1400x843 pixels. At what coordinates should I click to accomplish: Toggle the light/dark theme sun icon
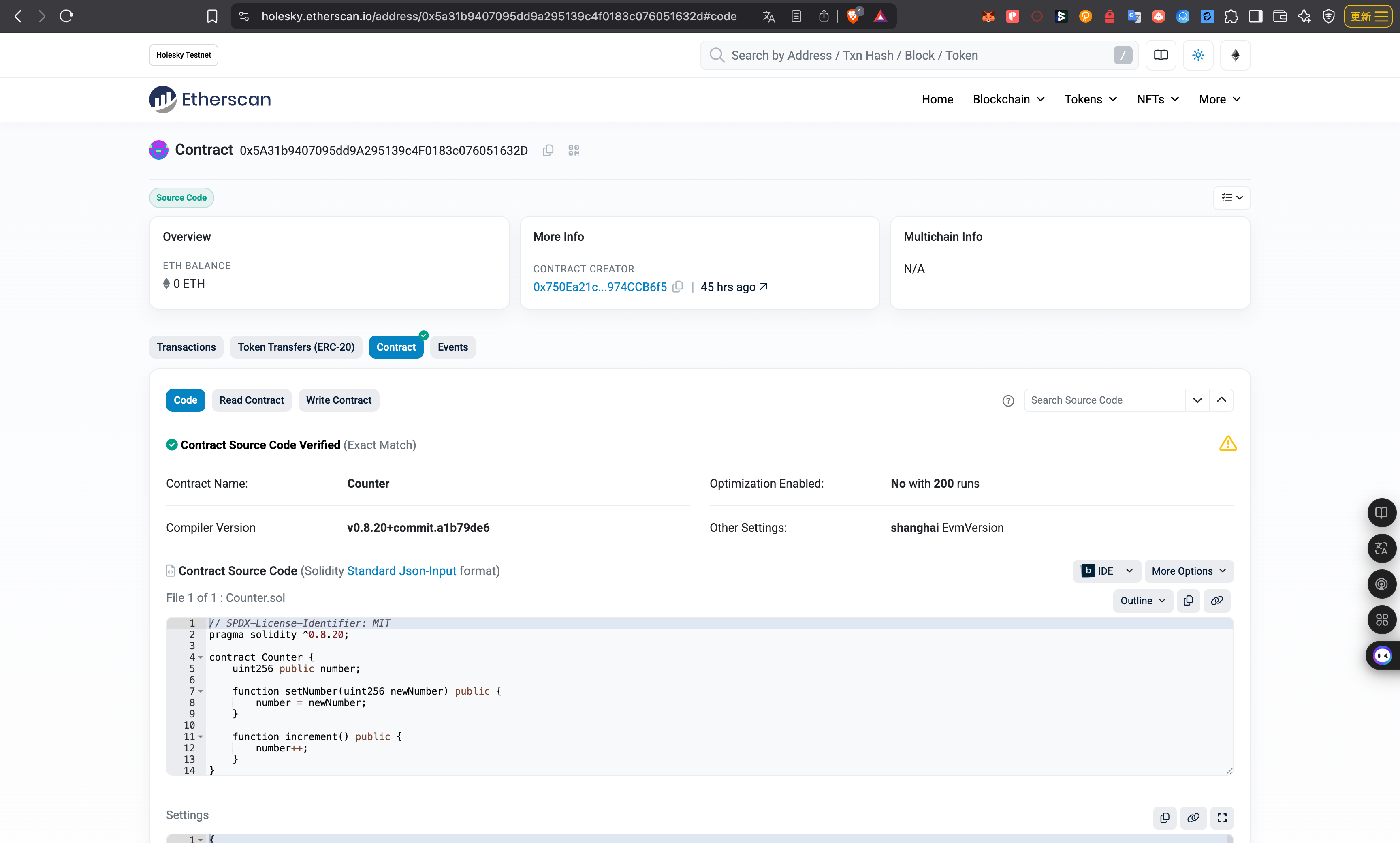tap(1198, 55)
